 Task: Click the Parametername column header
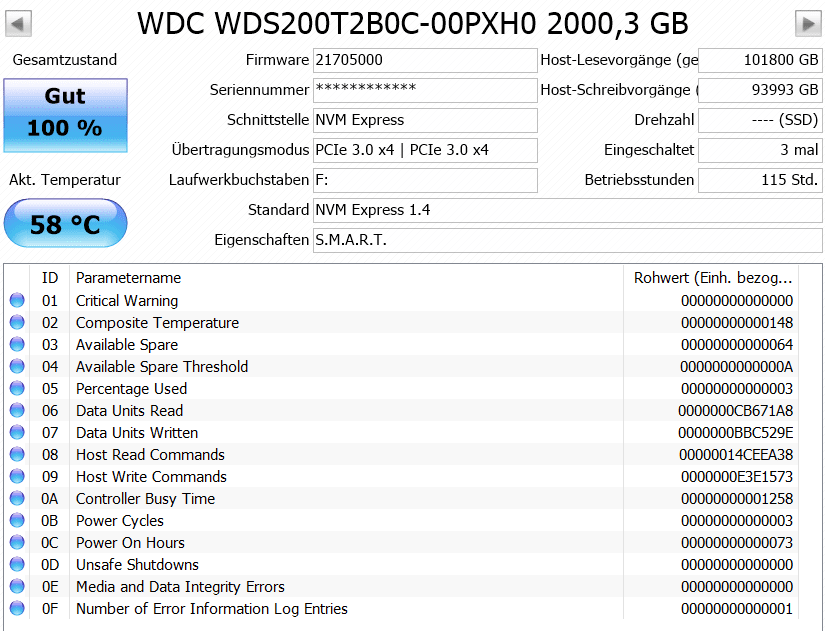[346, 278]
